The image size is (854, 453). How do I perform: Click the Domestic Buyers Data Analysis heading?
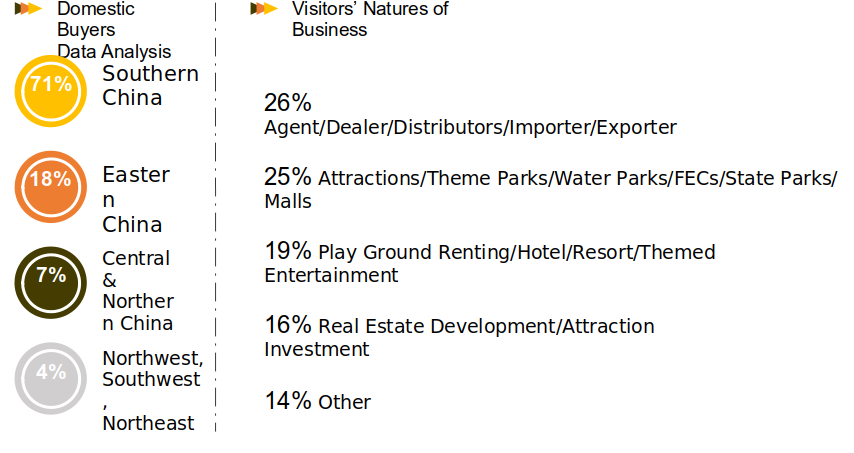[x=114, y=30]
